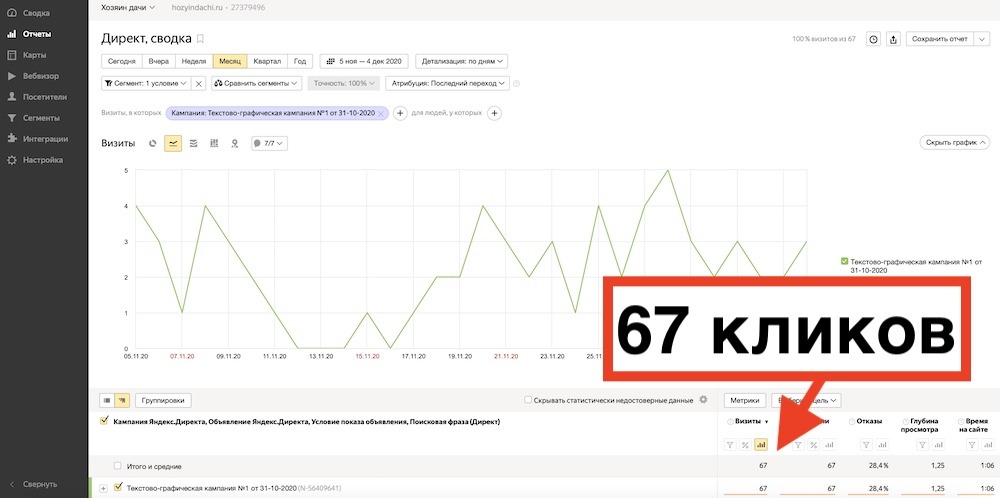The height and width of the screenshot is (498, 1000).
Task: Open the 7/7 annotations dropdown
Action: (270, 143)
